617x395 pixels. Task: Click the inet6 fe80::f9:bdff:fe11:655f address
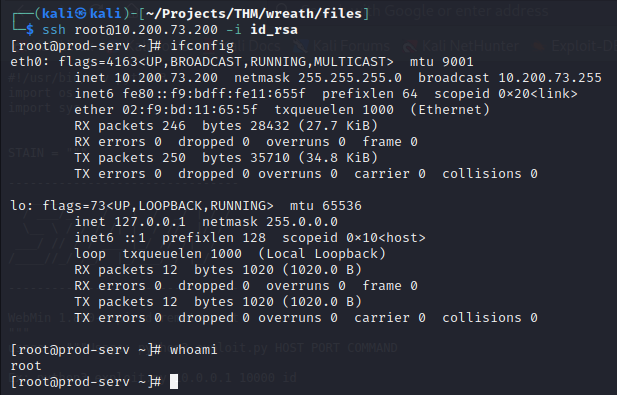click(x=214, y=94)
